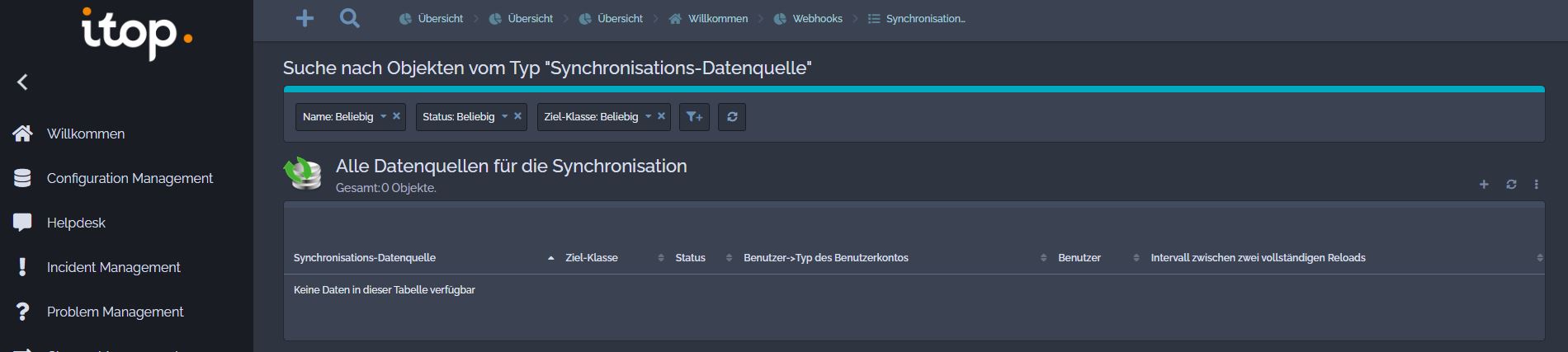This screenshot has width=1568, height=352.
Task: Expand the Ziel-Klasse: Beliebig filter dropdown
Action: coord(648,116)
